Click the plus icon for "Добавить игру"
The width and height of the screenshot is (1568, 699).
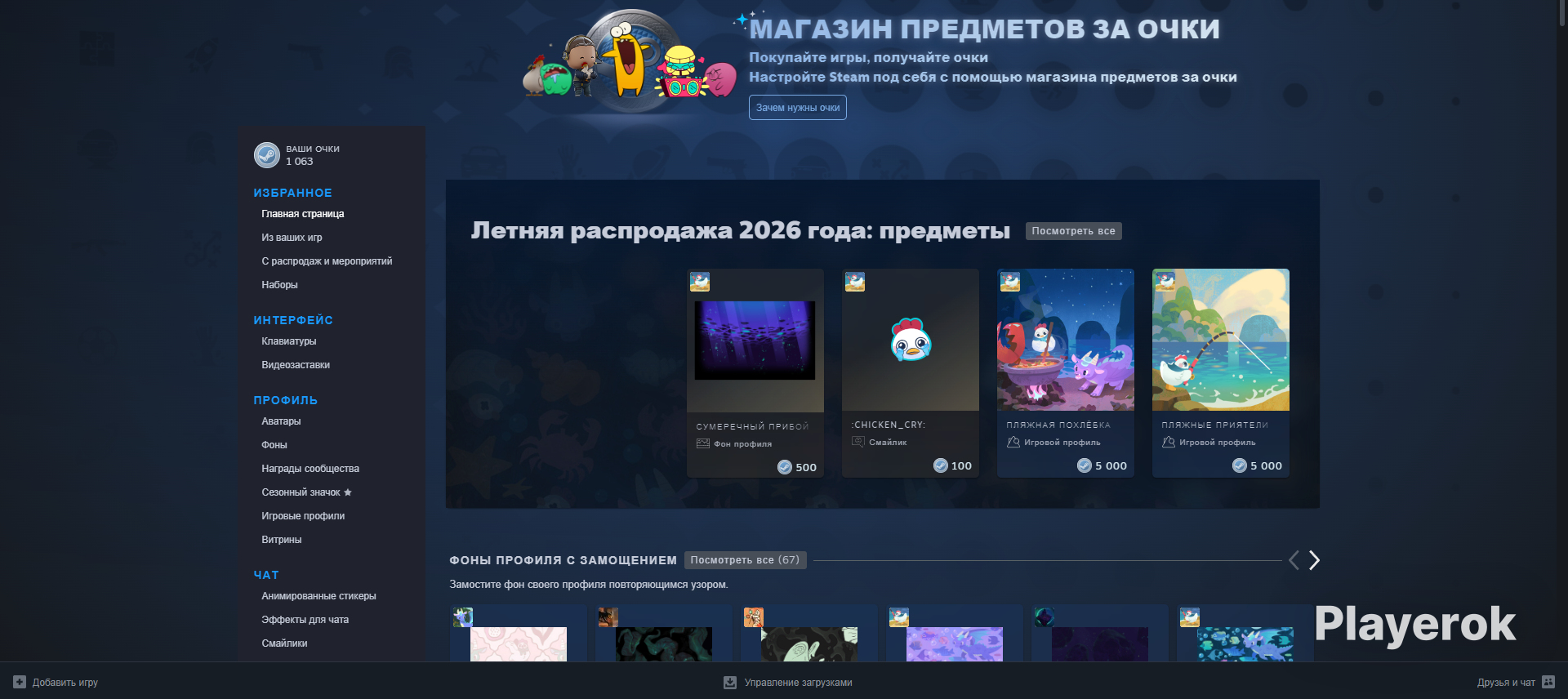coord(20,682)
